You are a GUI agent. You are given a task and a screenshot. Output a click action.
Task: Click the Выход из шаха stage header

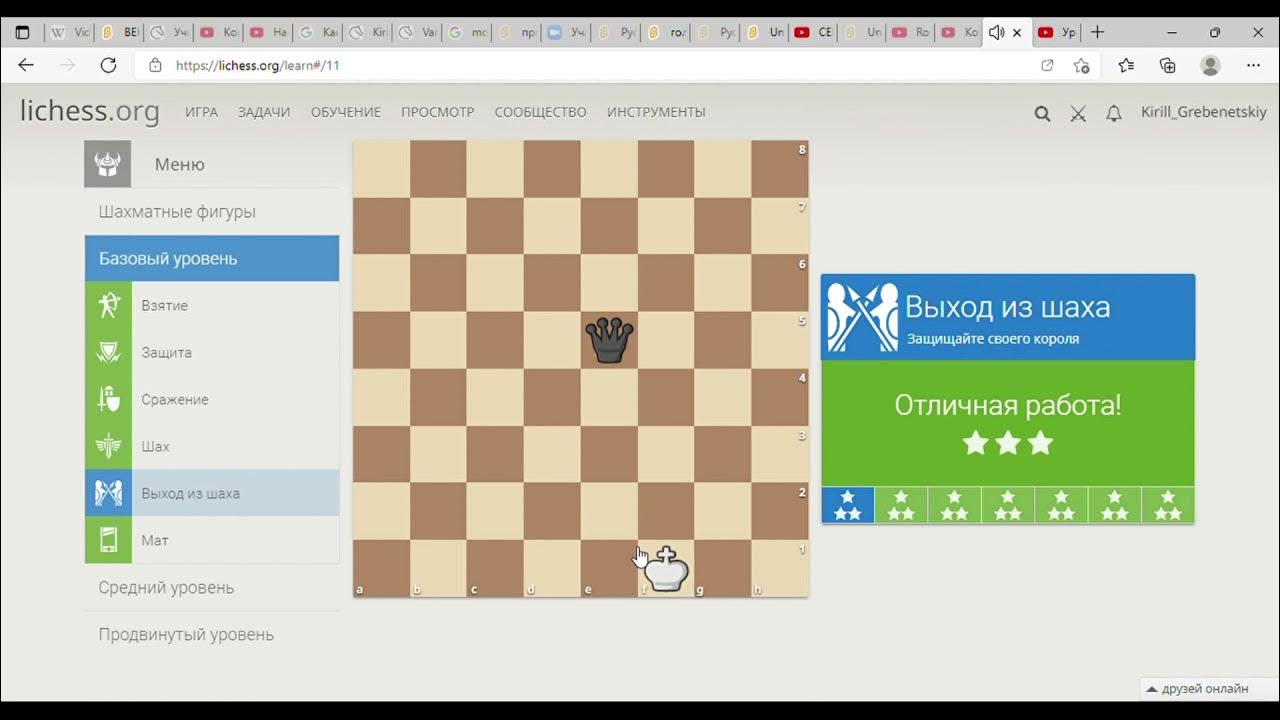[x=1008, y=317]
